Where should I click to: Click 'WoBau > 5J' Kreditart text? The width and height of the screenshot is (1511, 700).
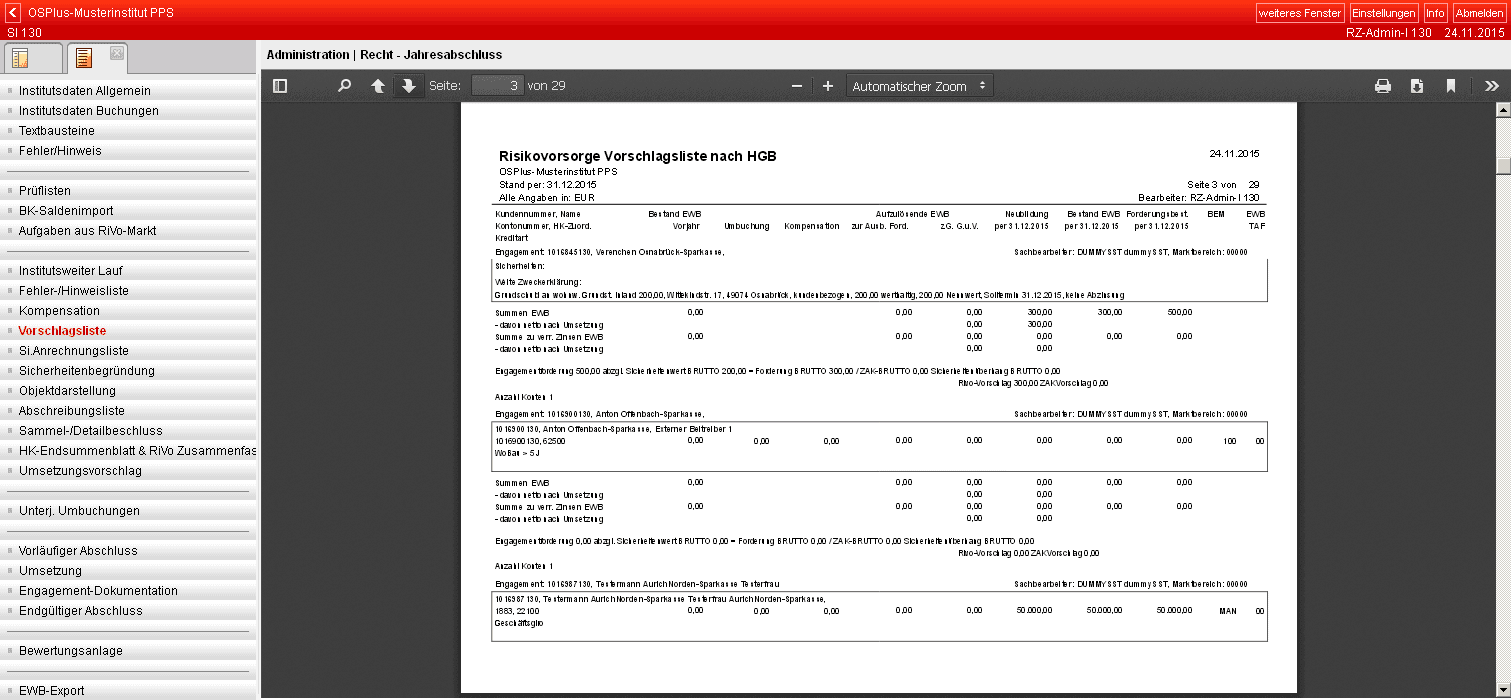click(x=517, y=453)
